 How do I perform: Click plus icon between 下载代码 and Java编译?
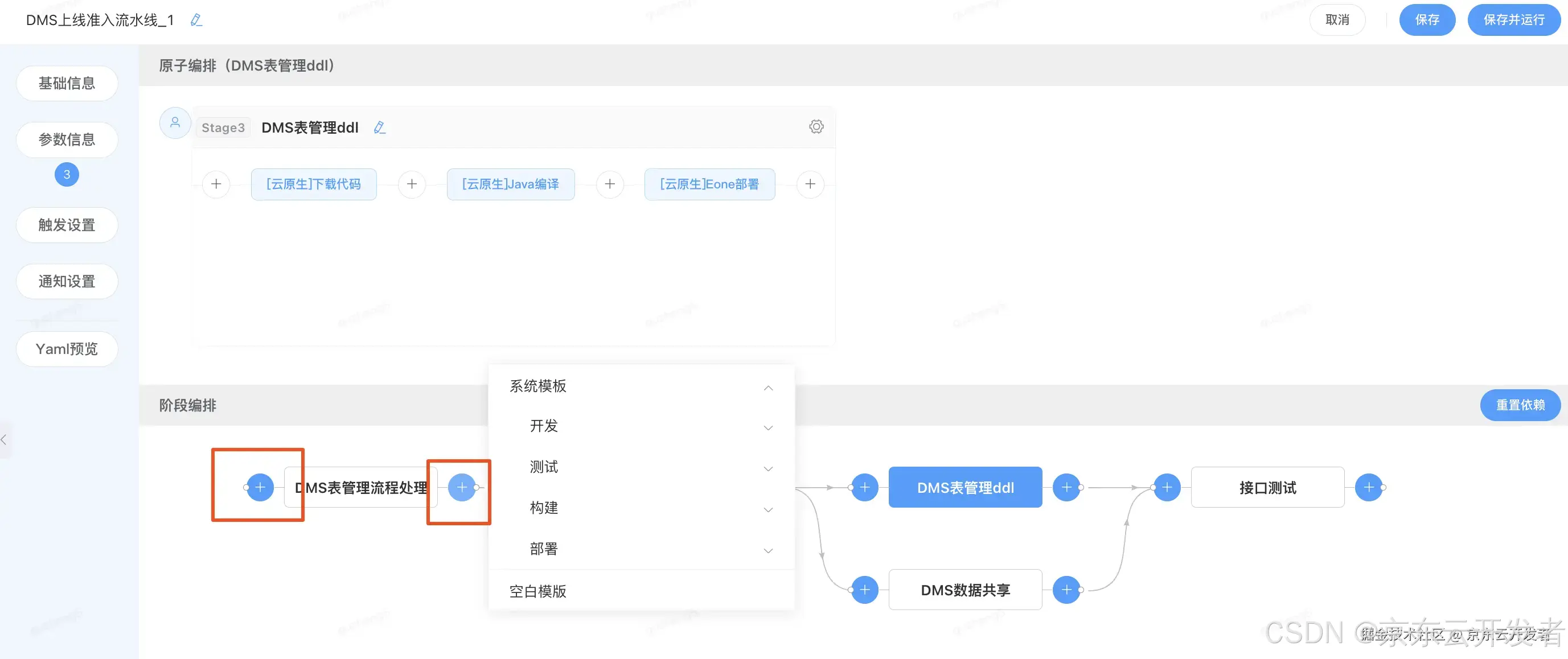[x=412, y=184]
